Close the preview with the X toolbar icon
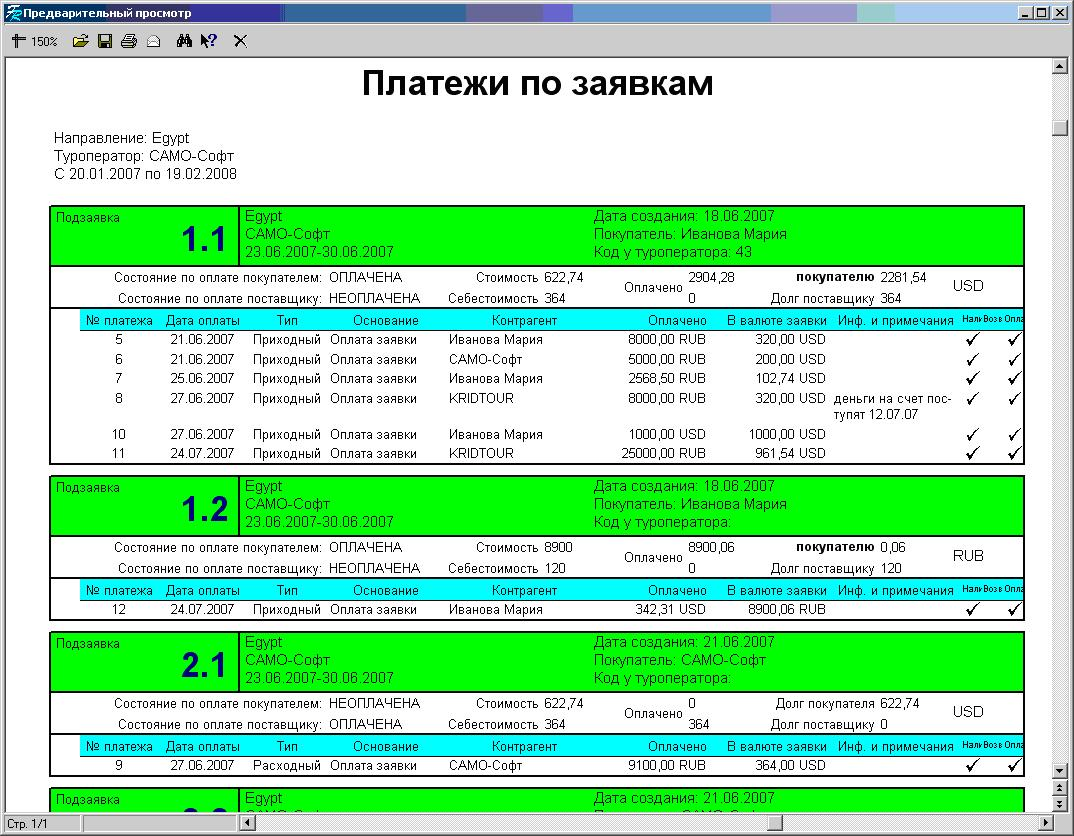The image size is (1074, 836). pos(239,40)
